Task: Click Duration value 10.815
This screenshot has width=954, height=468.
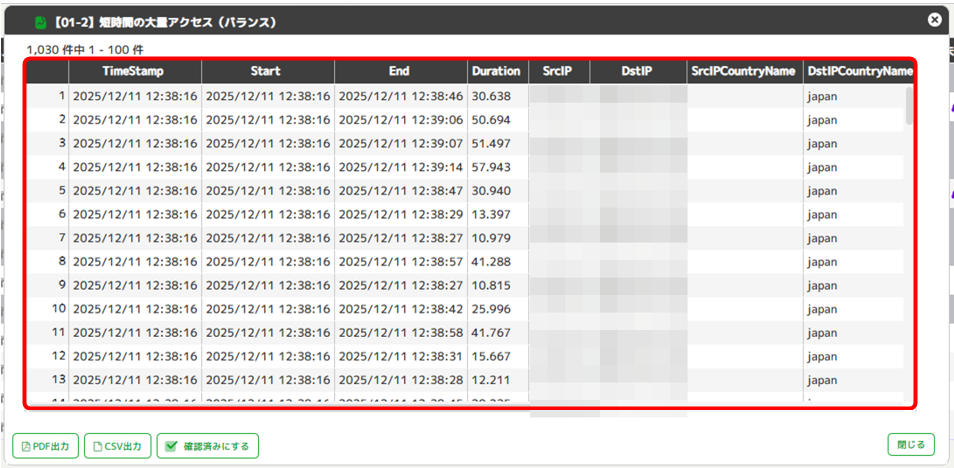Action: (x=490, y=285)
